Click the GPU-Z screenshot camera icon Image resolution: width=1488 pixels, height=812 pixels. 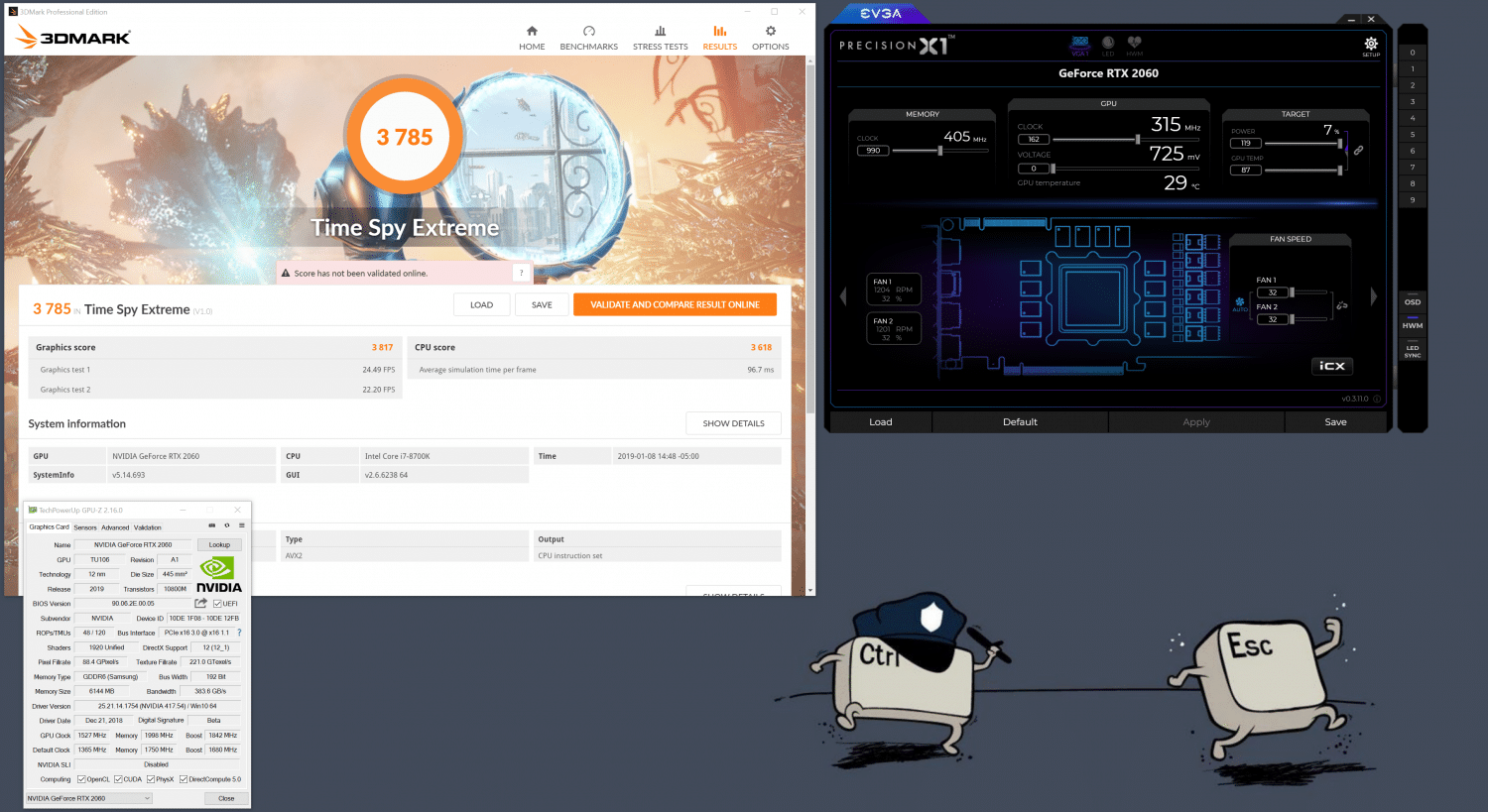click(x=211, y=525)
